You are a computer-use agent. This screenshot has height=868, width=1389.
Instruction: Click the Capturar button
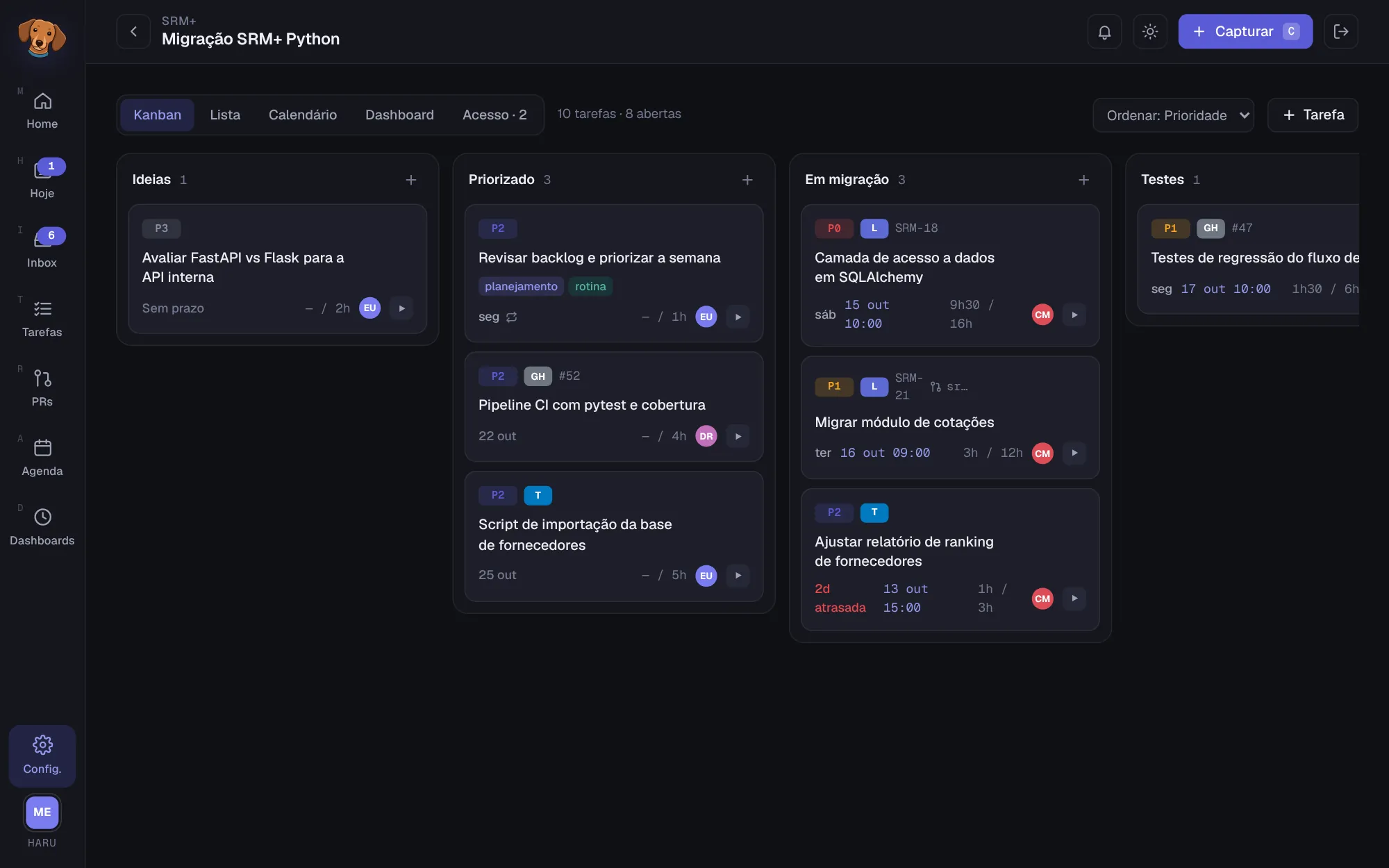click(1245, 31)
